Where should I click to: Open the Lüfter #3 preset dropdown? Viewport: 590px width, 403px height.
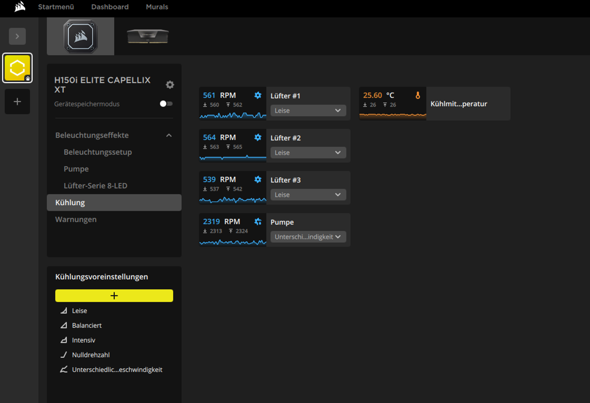(x=308, y=195)
